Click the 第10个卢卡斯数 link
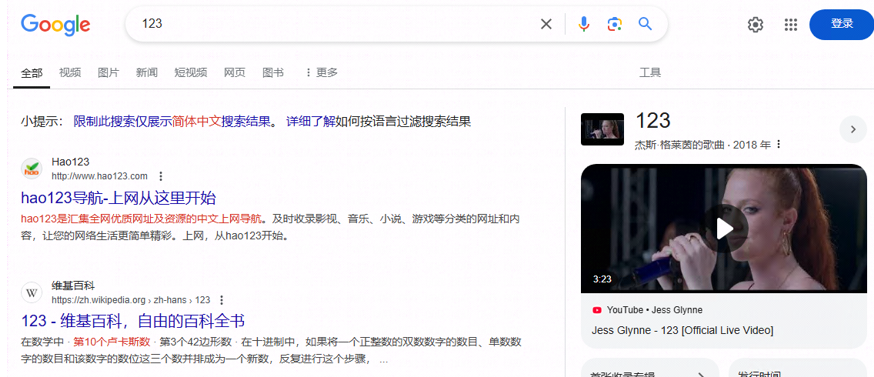The height and width of the screenshot is (377, 874). coord(112,342)
